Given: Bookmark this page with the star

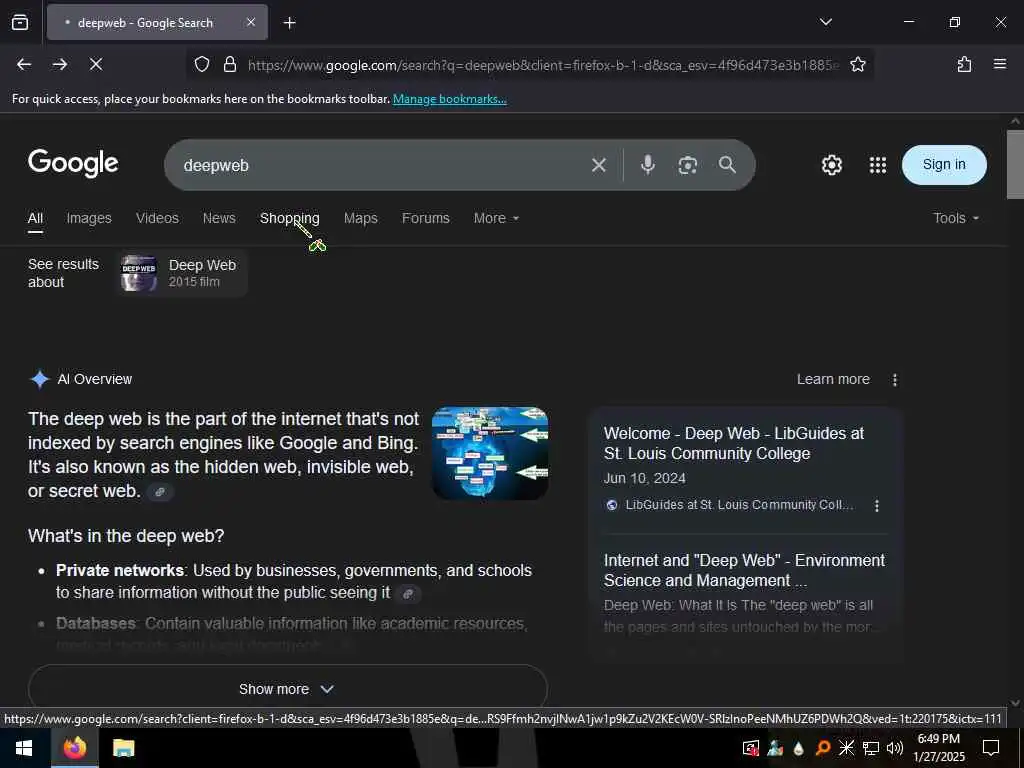Looking at the screenshot, I should click(x=857, y=64).
